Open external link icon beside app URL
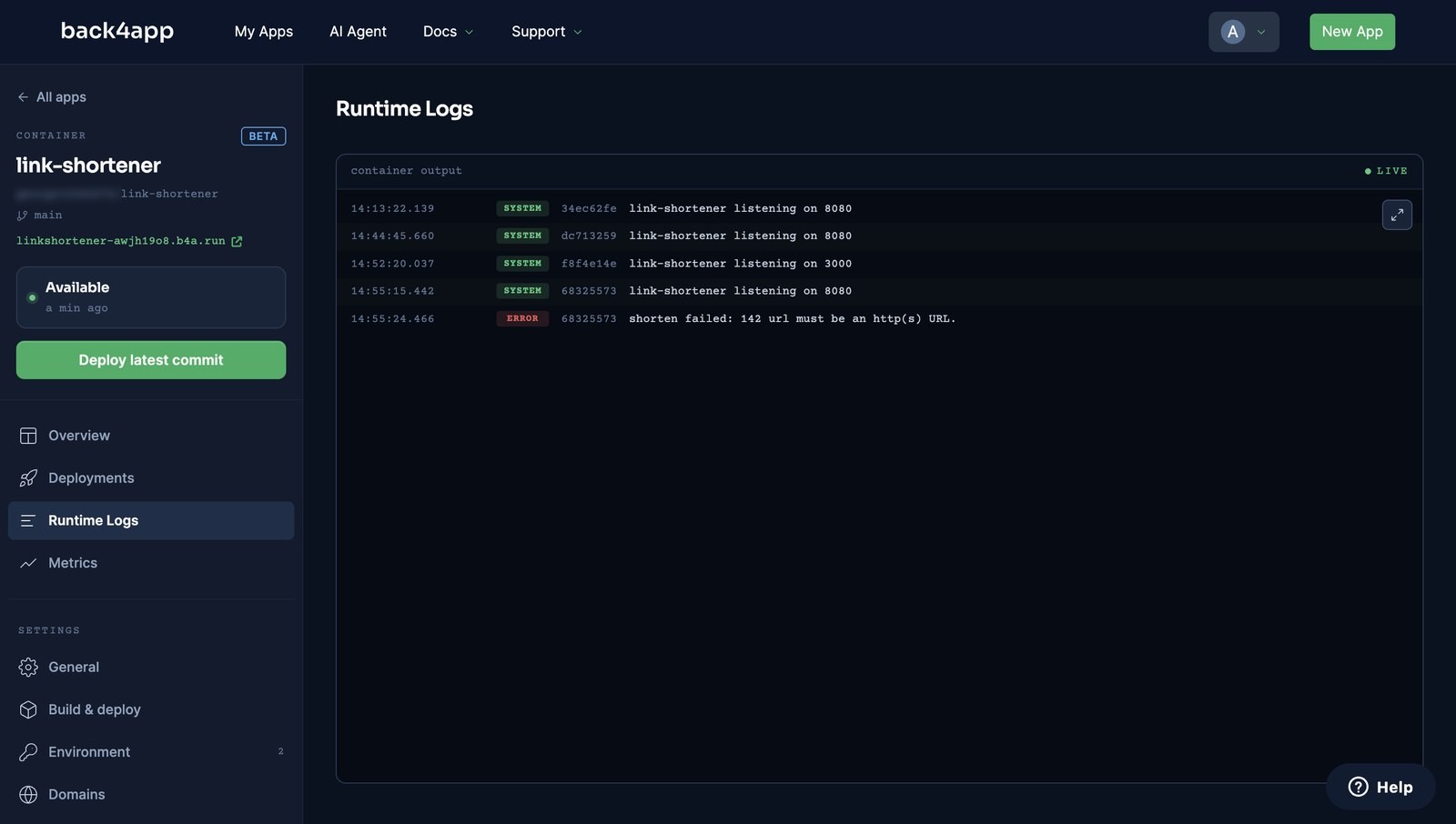Screen dimensions: 1456x824 (237, 241)
